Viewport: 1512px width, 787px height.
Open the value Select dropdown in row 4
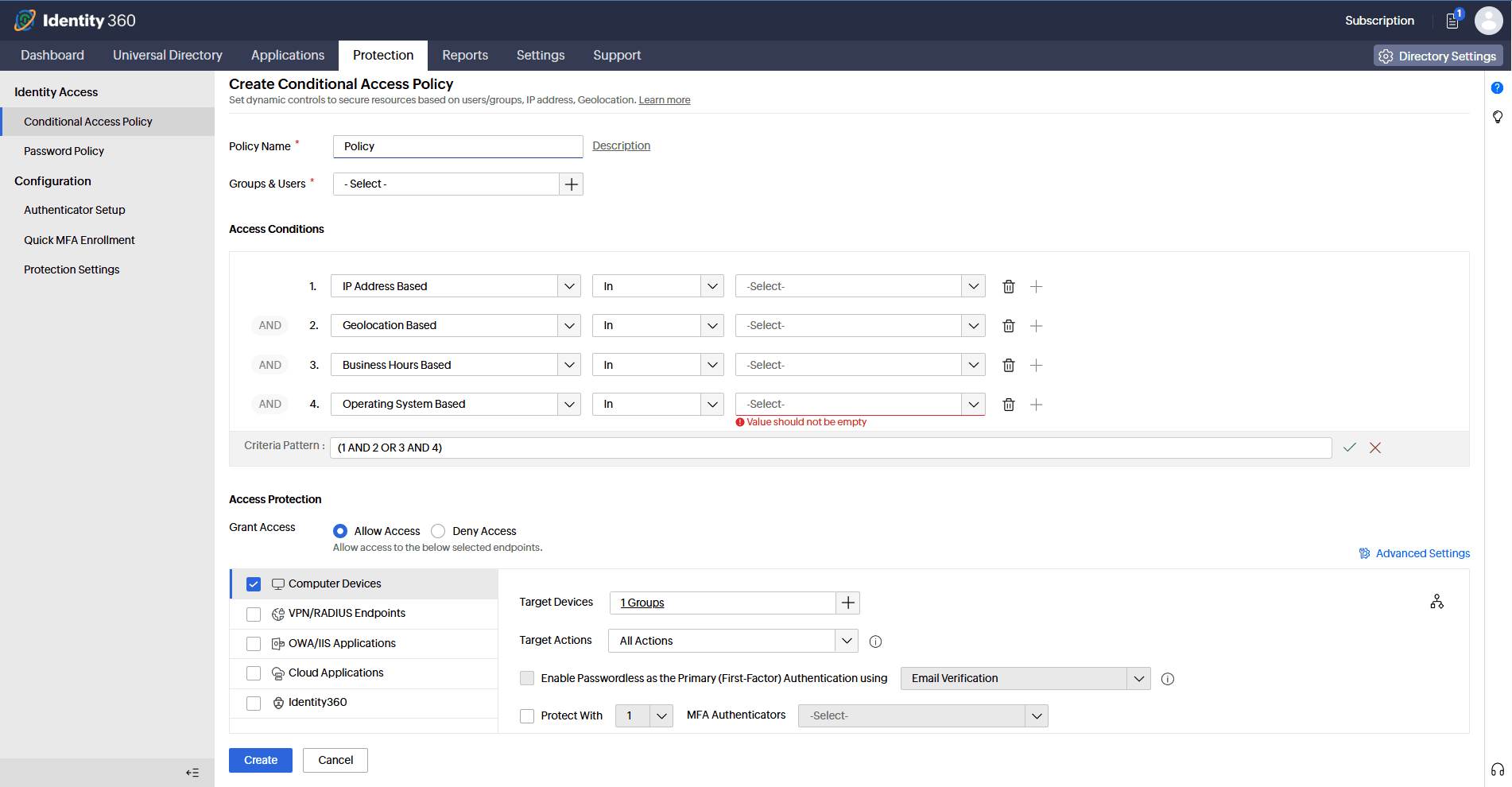click(x=860, y=404)
